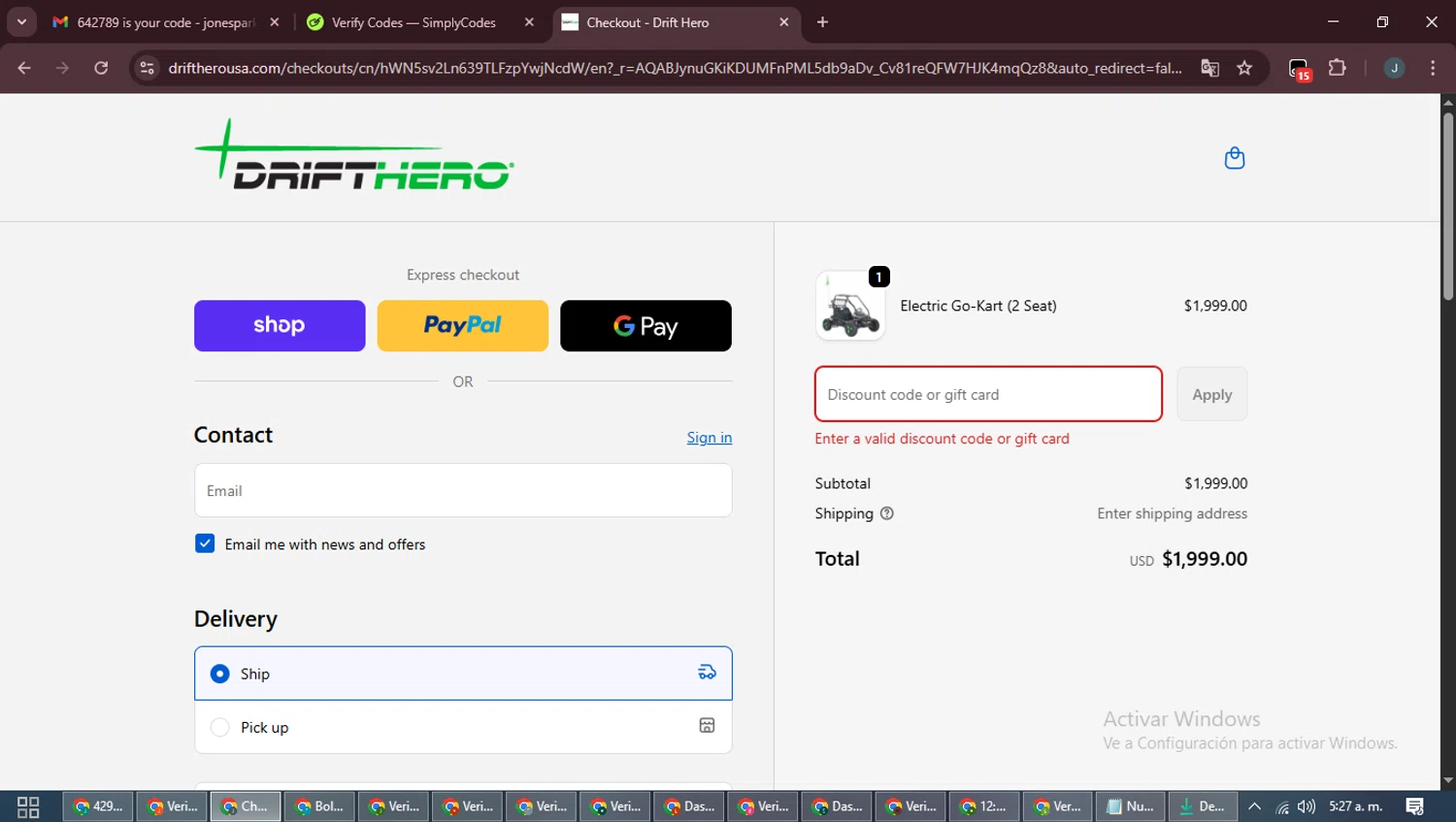
Task: Click the page vertical scrollbar thumb
Action: point(1448,207)
